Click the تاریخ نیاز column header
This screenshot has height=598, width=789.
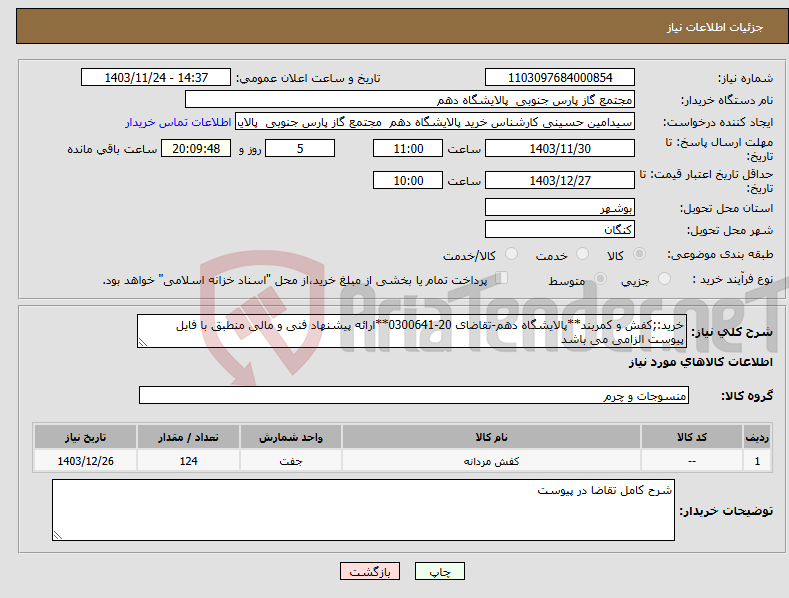coord(86,437)
